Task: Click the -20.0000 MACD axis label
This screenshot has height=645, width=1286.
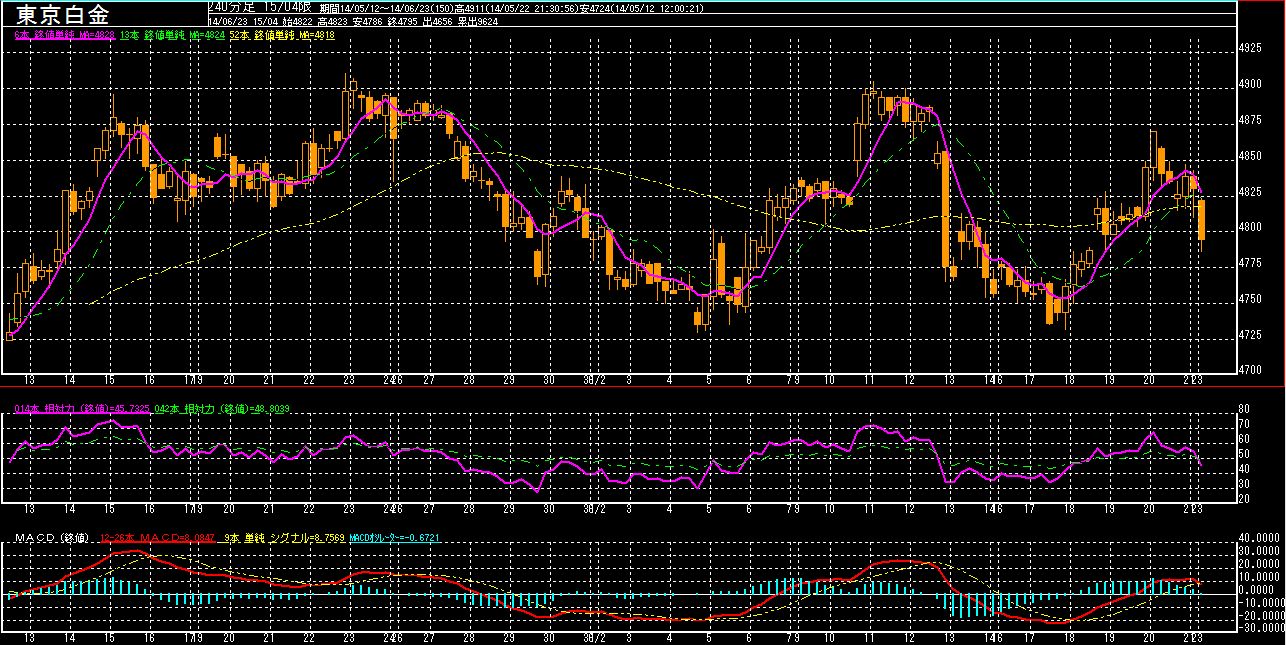Action: 1260,615
